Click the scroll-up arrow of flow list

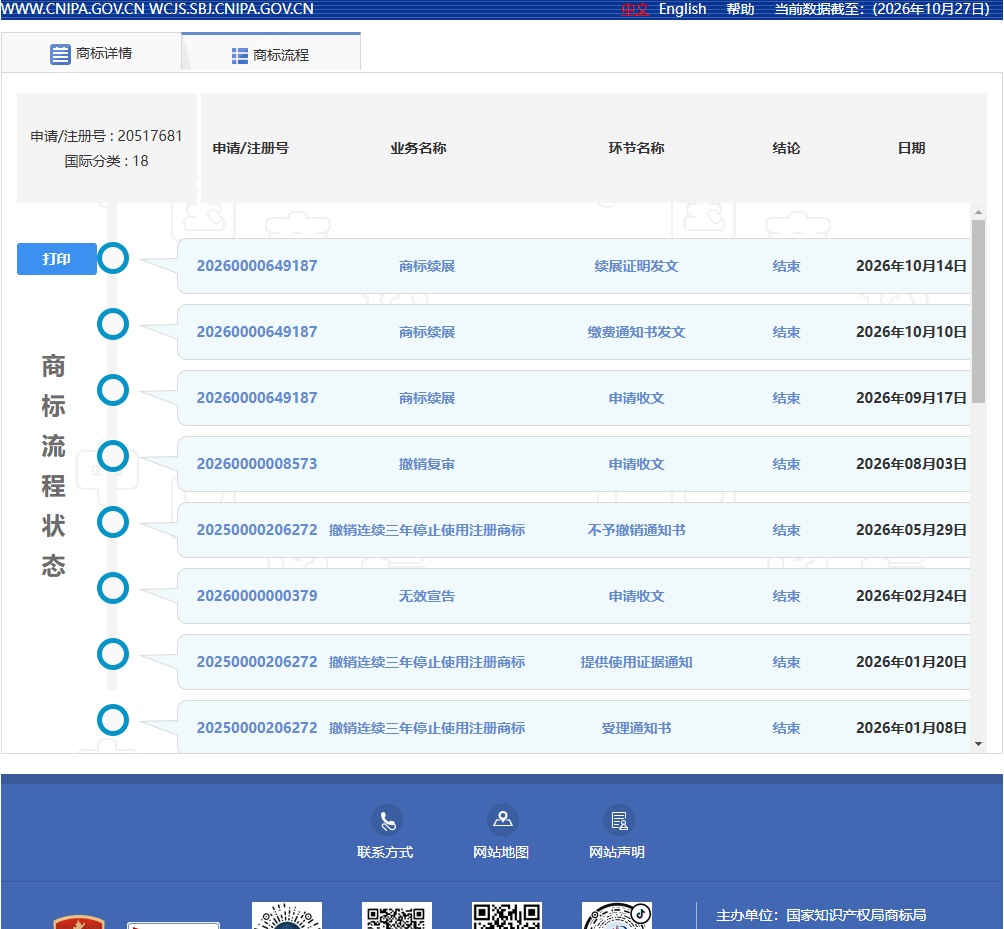(x=978, y=212)
